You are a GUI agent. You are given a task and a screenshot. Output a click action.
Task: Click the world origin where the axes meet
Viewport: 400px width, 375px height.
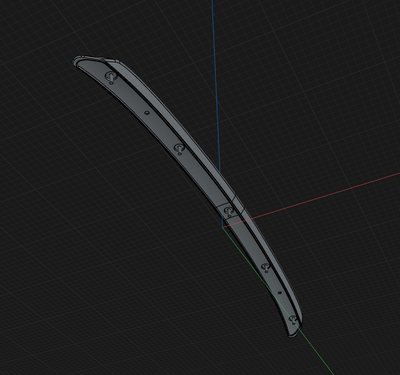point(222,228)
